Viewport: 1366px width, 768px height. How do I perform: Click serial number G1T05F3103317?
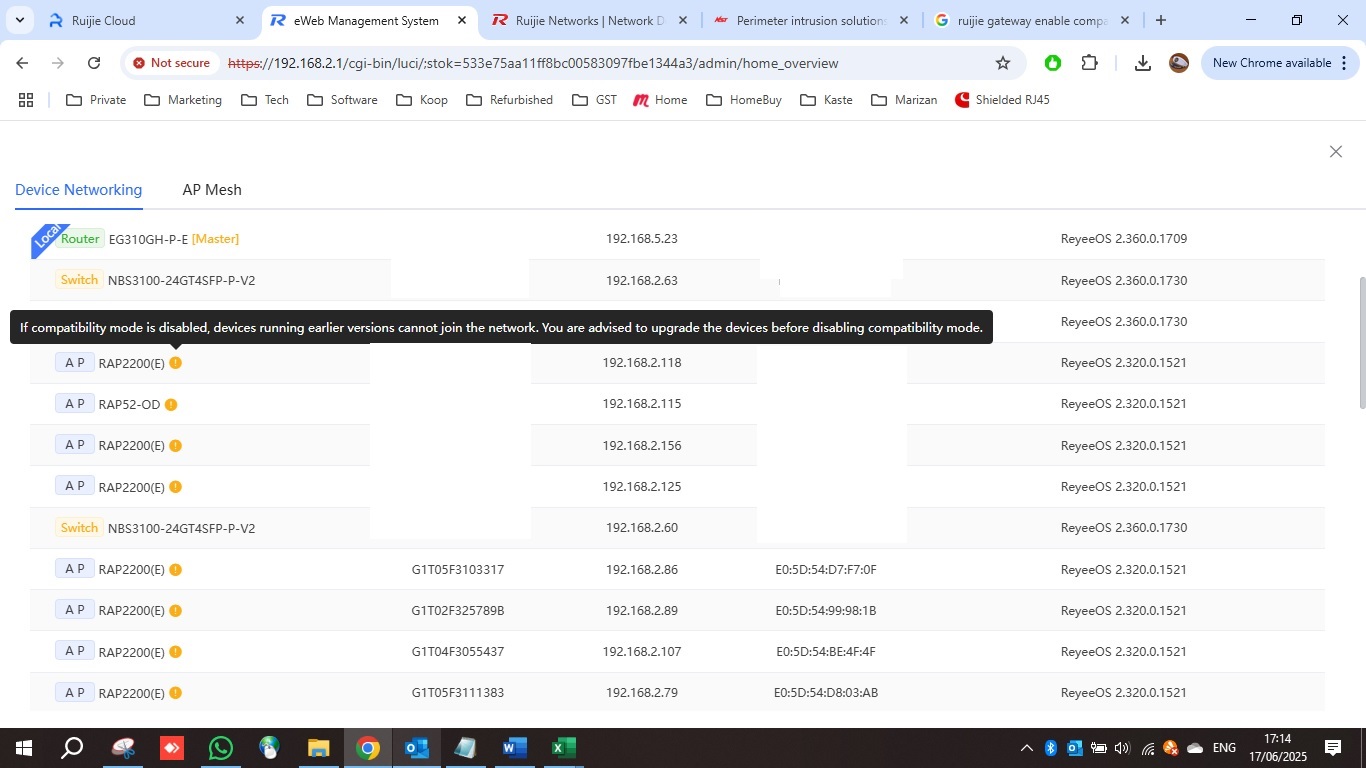pos(458,570)
